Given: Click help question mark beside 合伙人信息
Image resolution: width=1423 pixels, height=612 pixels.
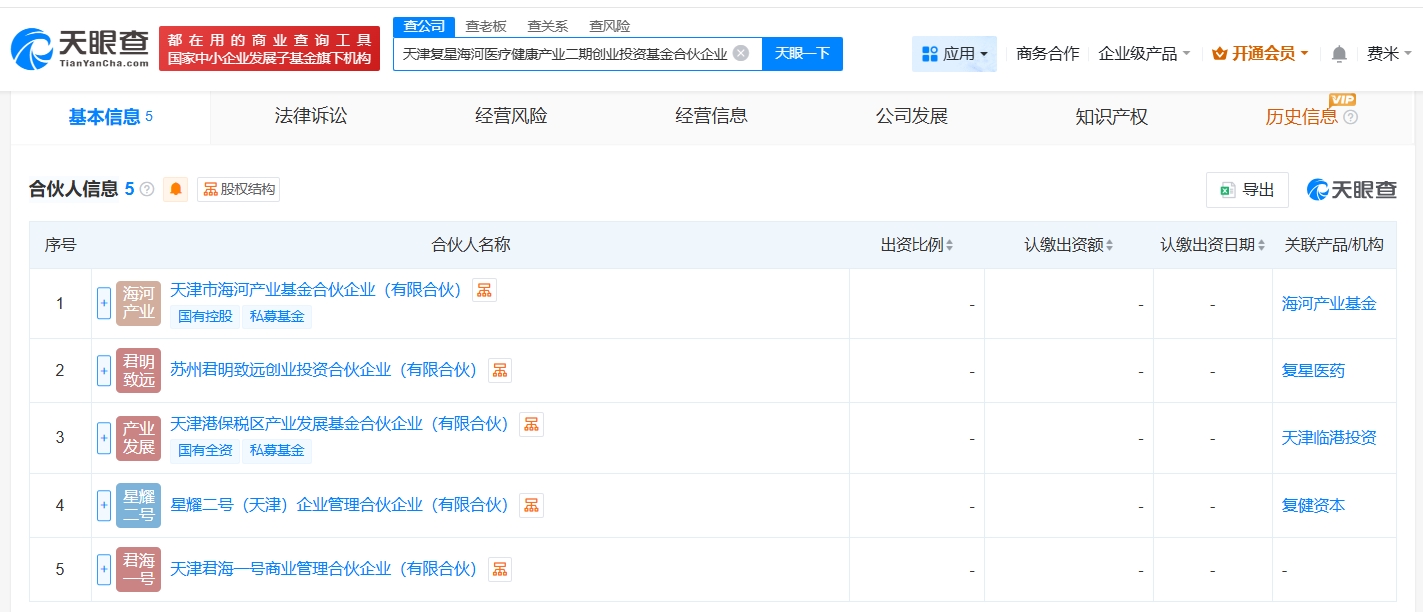Looking at the screenshot, I should coord(147,189).
